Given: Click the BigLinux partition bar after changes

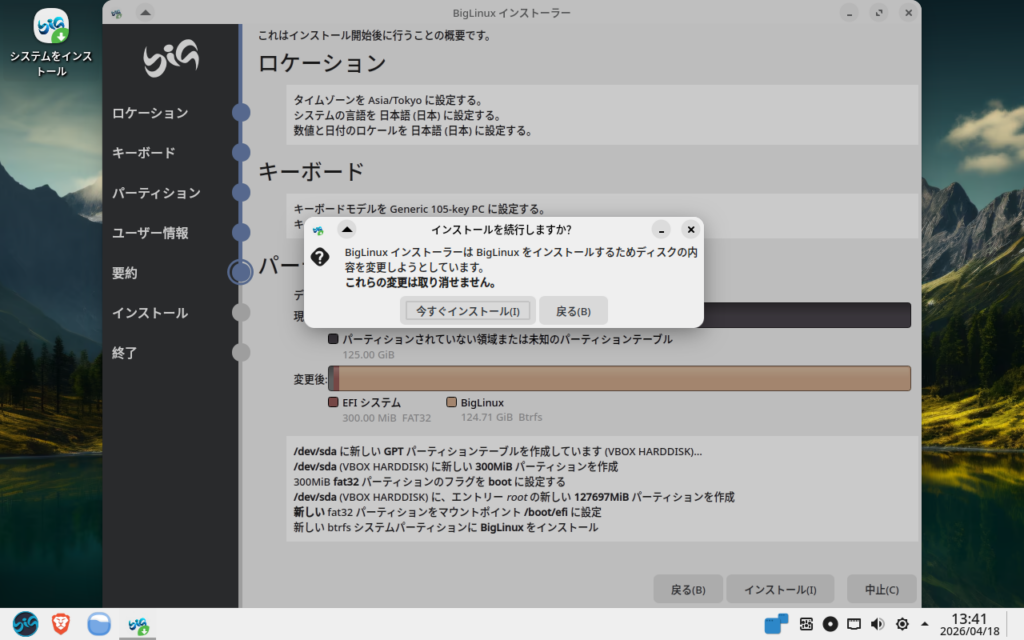Looking at the screenshot, I should 624,378.
